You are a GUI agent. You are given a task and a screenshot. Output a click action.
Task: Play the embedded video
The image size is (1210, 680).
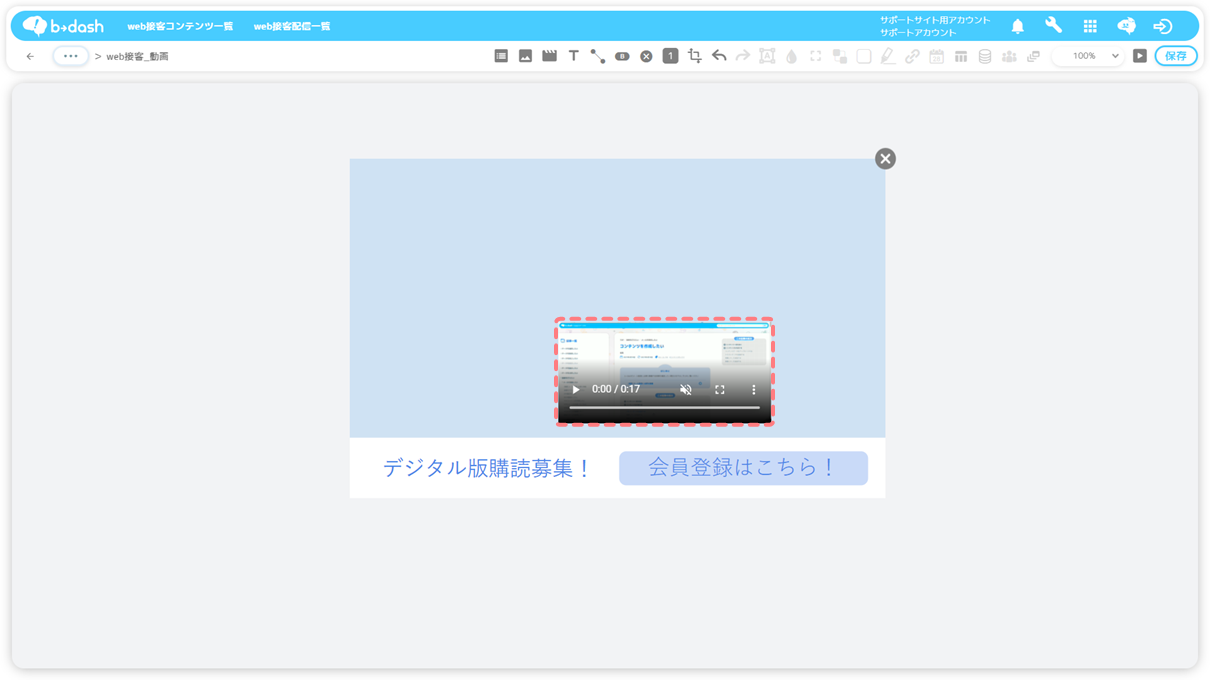[576, 390]
